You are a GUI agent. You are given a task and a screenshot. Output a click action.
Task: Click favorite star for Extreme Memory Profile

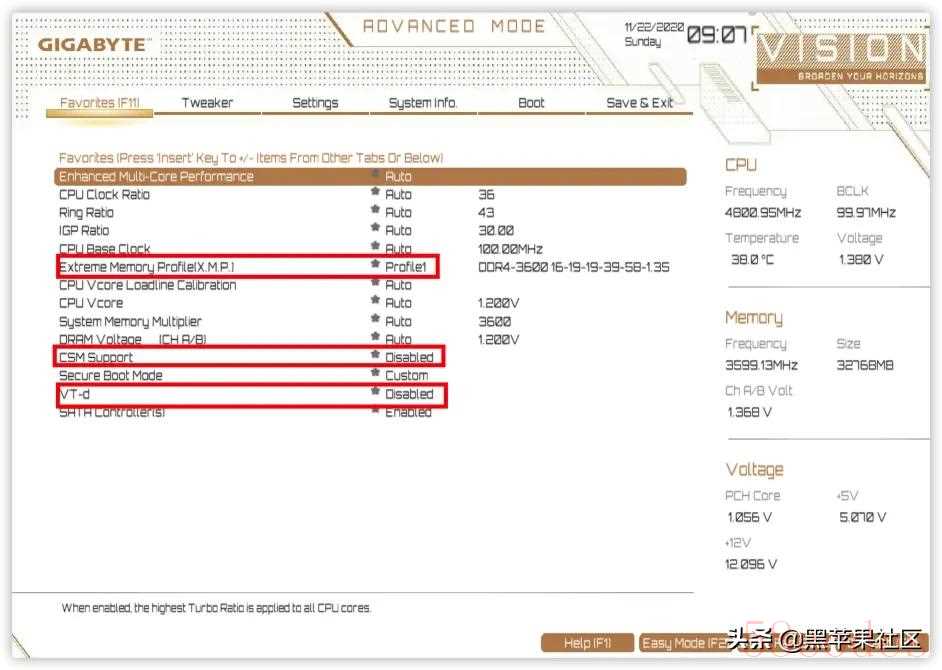point(375,264)
